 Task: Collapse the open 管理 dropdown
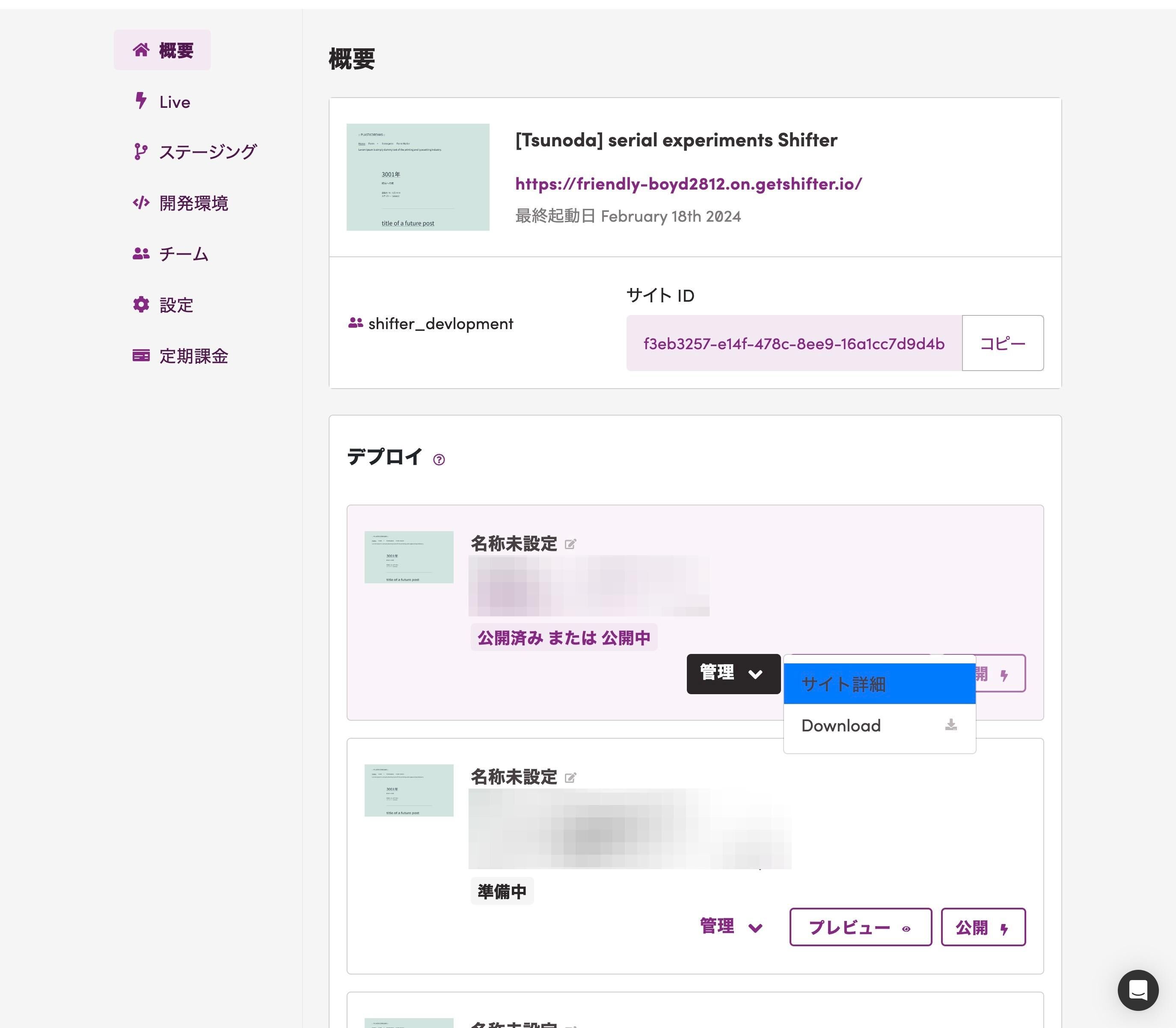[x=733, y=674]
